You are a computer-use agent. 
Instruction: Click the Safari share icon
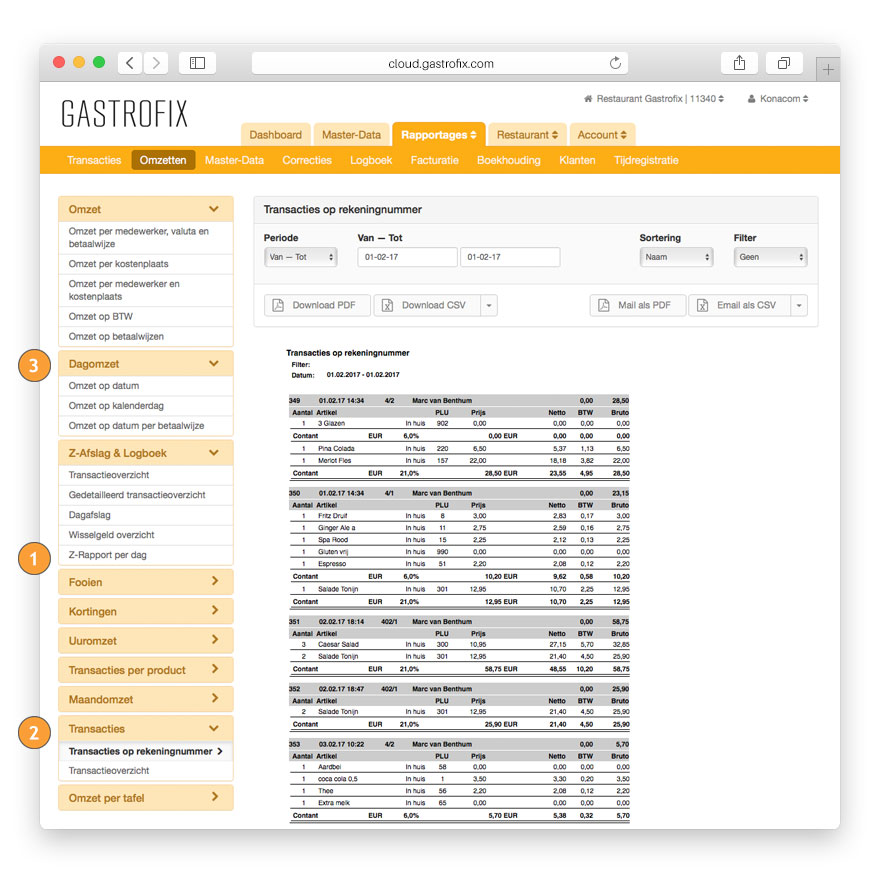739,63
